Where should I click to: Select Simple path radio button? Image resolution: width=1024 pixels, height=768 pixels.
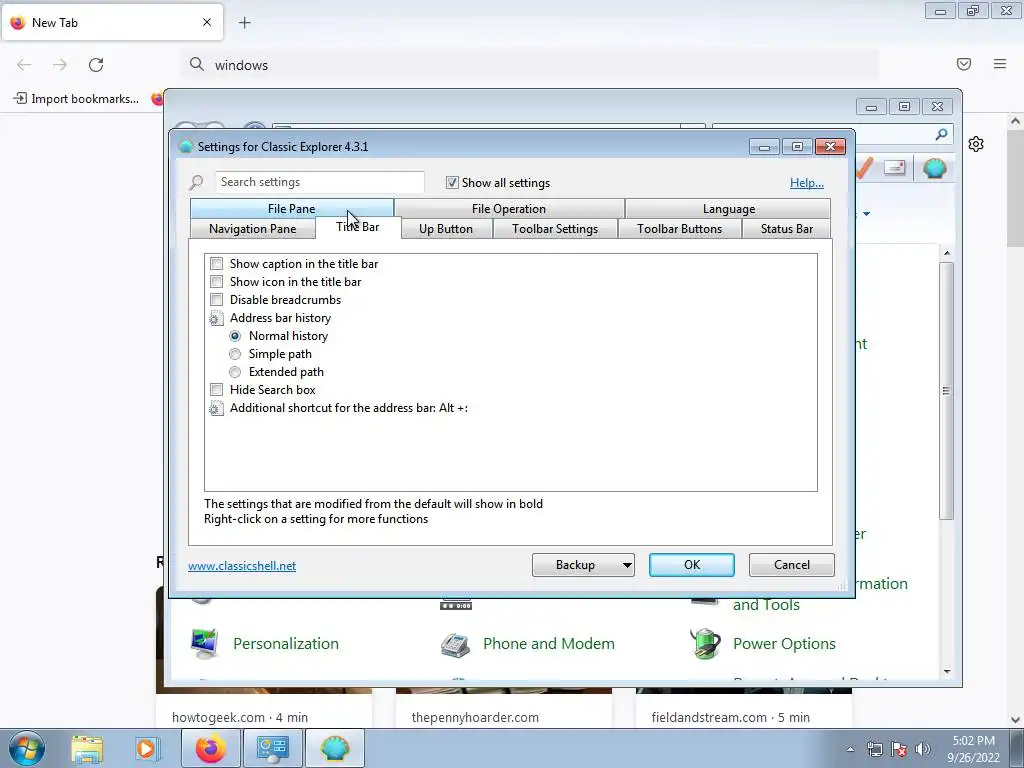235,354
